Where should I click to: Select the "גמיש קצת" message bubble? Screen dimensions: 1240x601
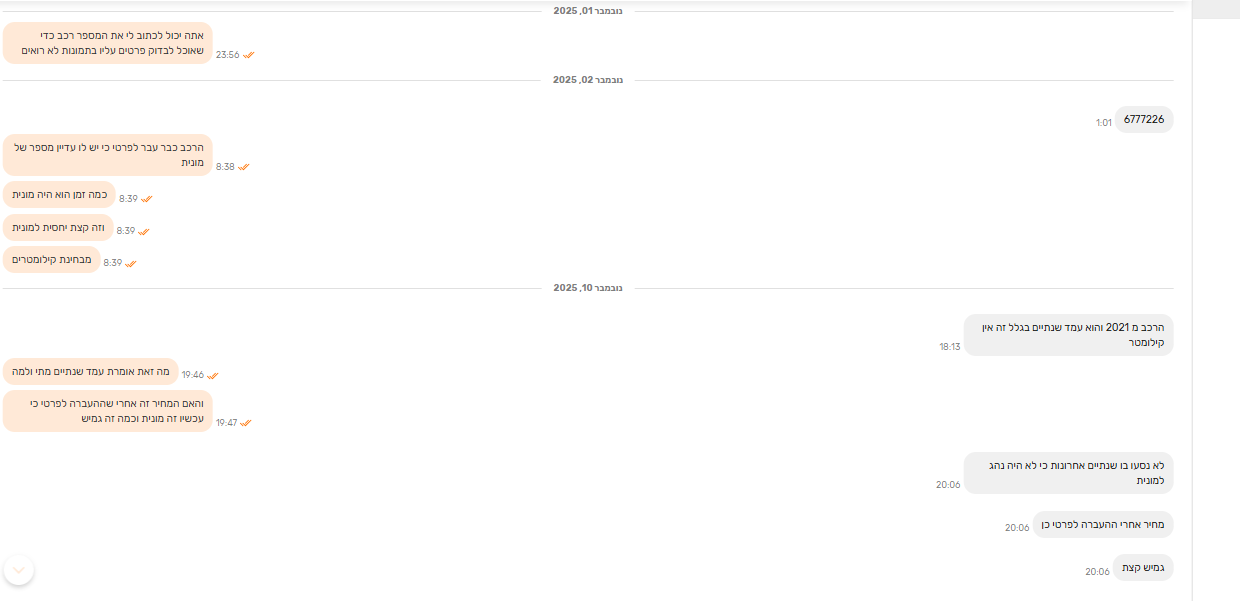[x=1140, y=567]
